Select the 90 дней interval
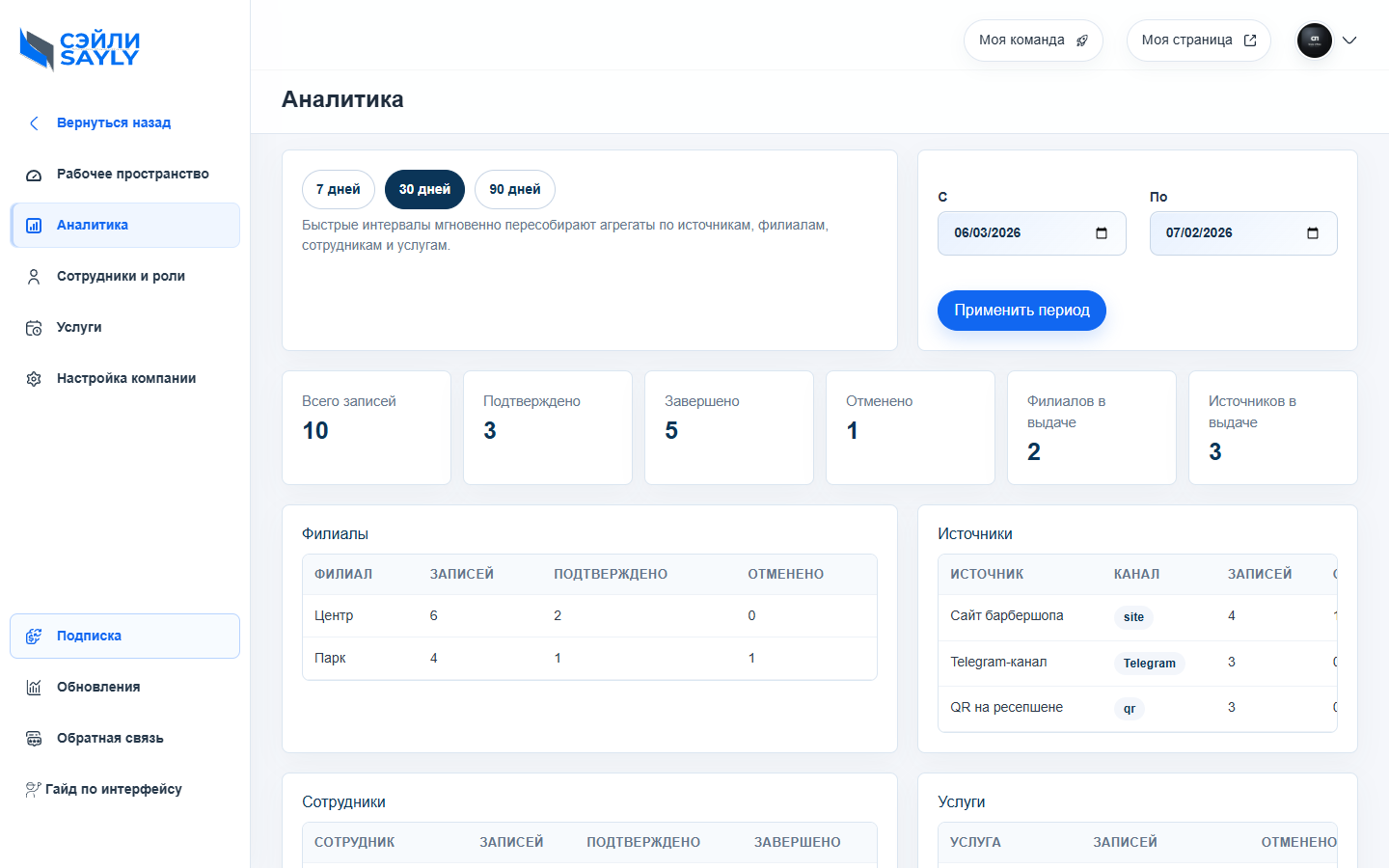The width and height of the screenshot is (1389, 868). coord(515,190)
